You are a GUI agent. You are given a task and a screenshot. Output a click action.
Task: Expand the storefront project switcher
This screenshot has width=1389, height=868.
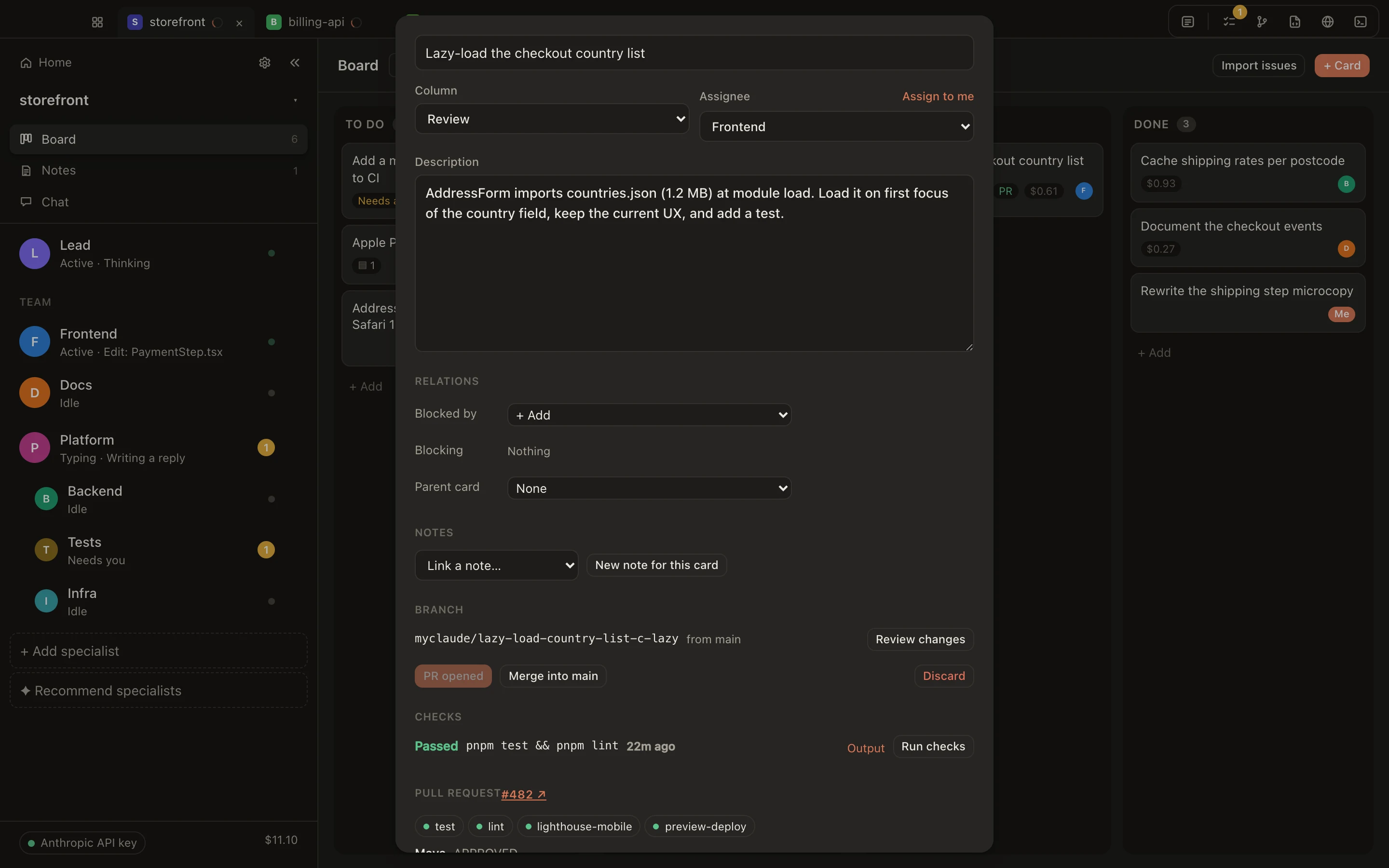pos(158,100)
